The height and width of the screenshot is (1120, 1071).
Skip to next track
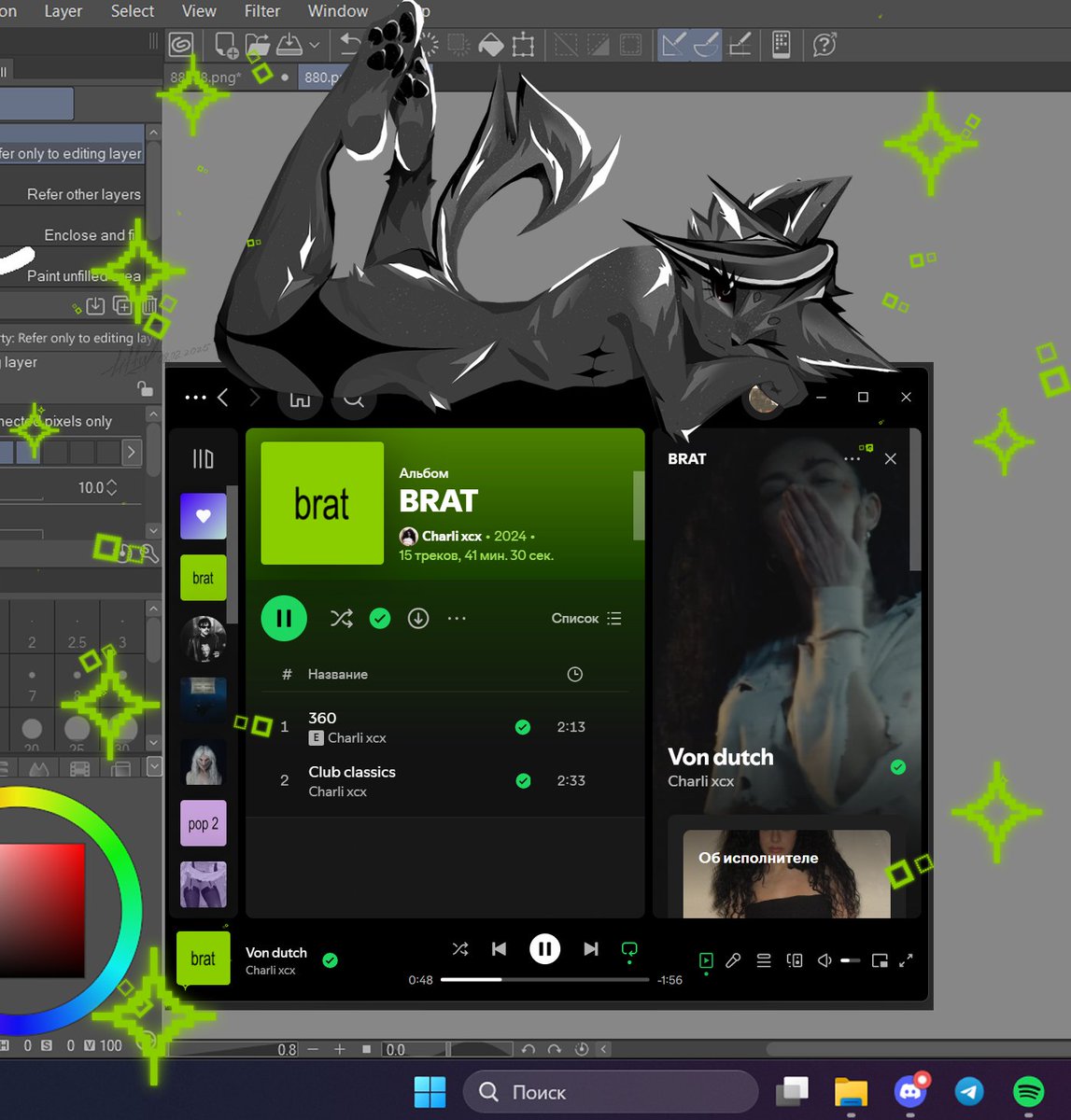(591, 949)
